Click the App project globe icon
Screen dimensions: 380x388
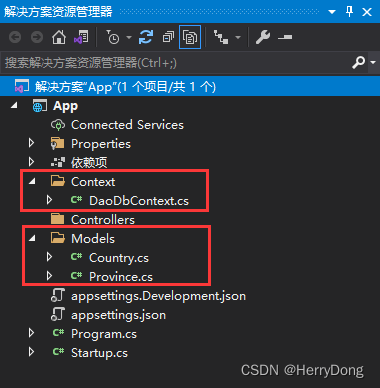click(40, 106)
